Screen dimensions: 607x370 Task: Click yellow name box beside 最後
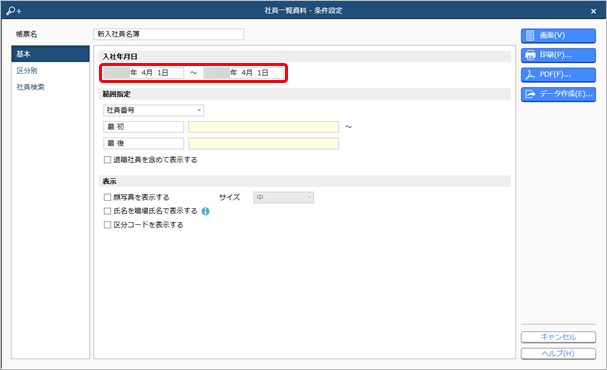tap(264, 144)
